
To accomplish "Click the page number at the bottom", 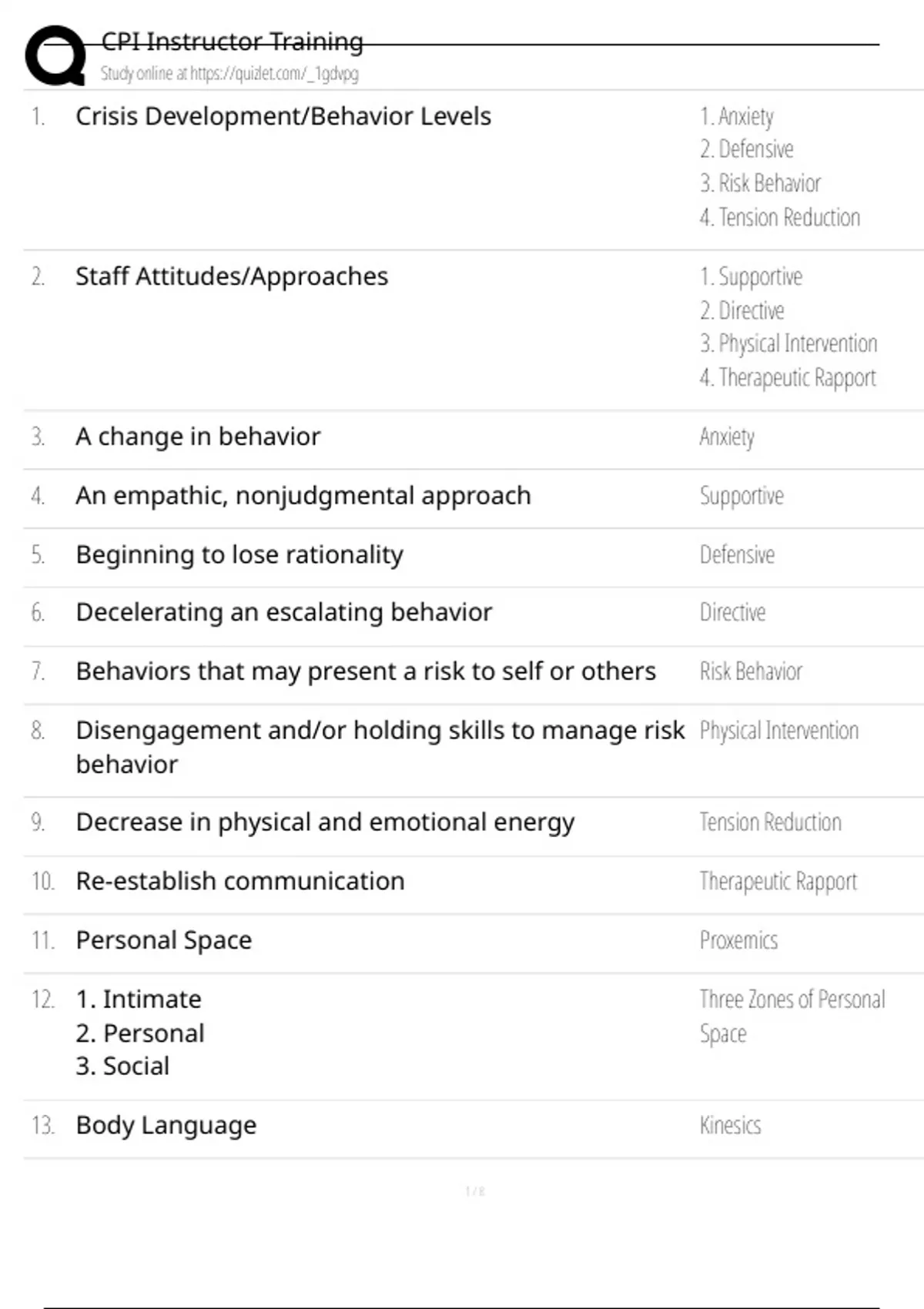I will [474, 1191].
